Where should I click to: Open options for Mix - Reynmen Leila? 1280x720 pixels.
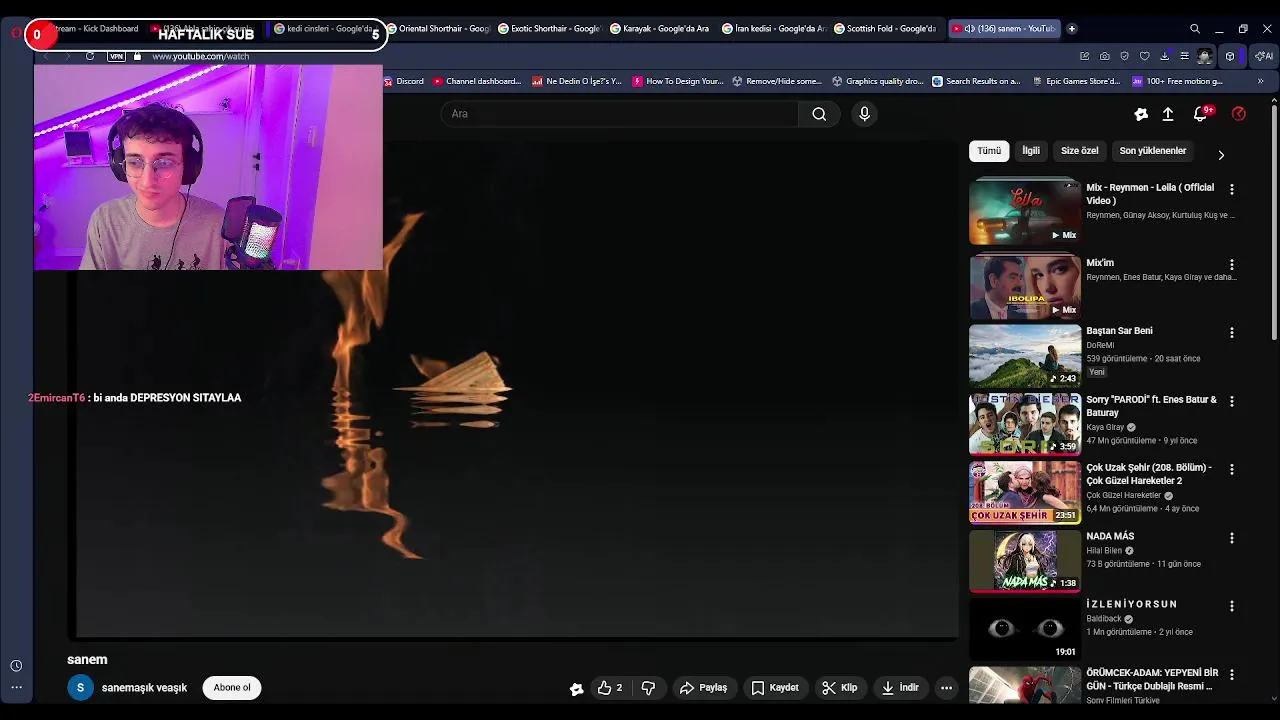[1232, 189]
